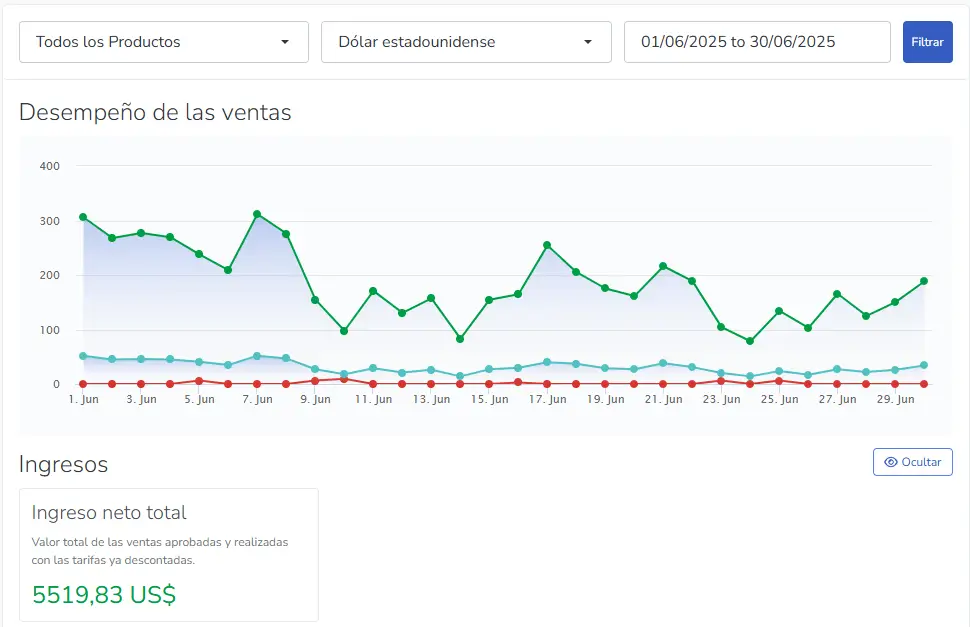Select the green data point on 10 Jun
Viewport: 970px width, 627px height.
(344, 331)
